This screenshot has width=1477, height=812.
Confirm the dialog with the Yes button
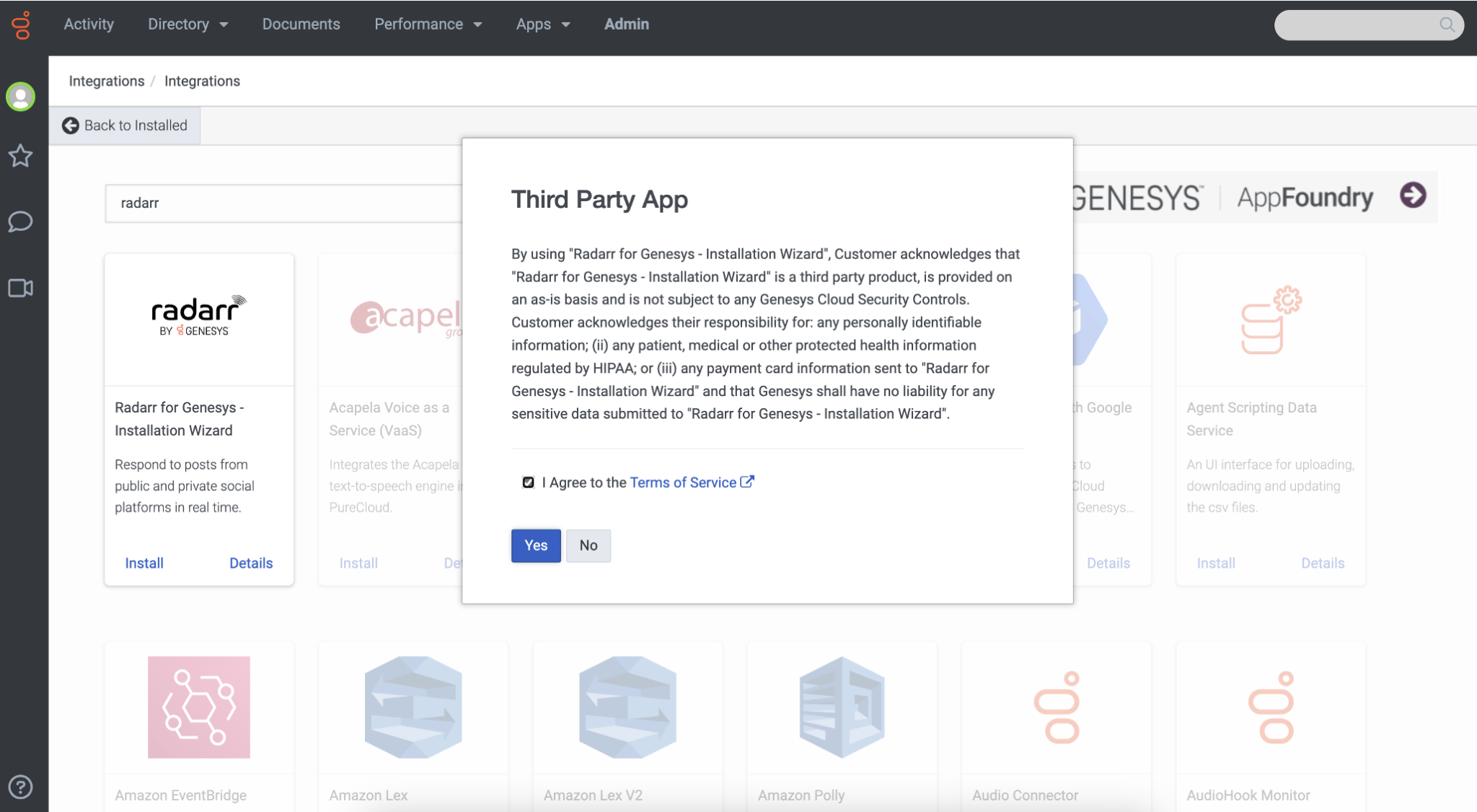(535, 545)
